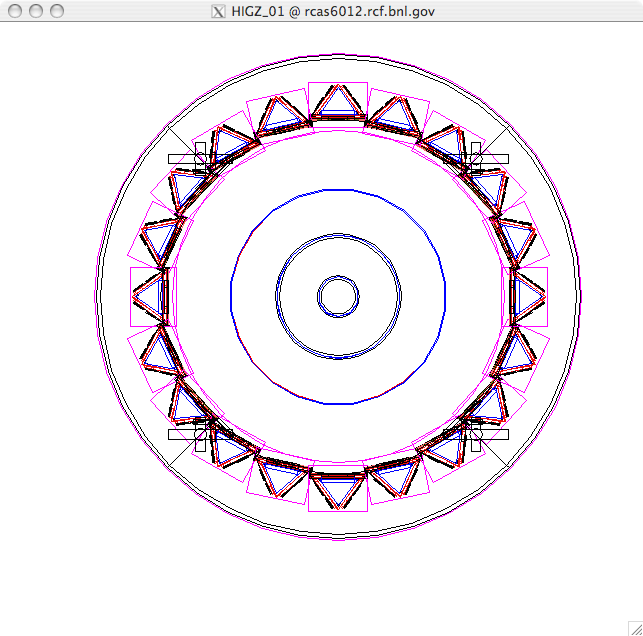Minimize the HIGZ_01 window
The width and height of the screenshot is (643, 636).
[x=35, y=10]
